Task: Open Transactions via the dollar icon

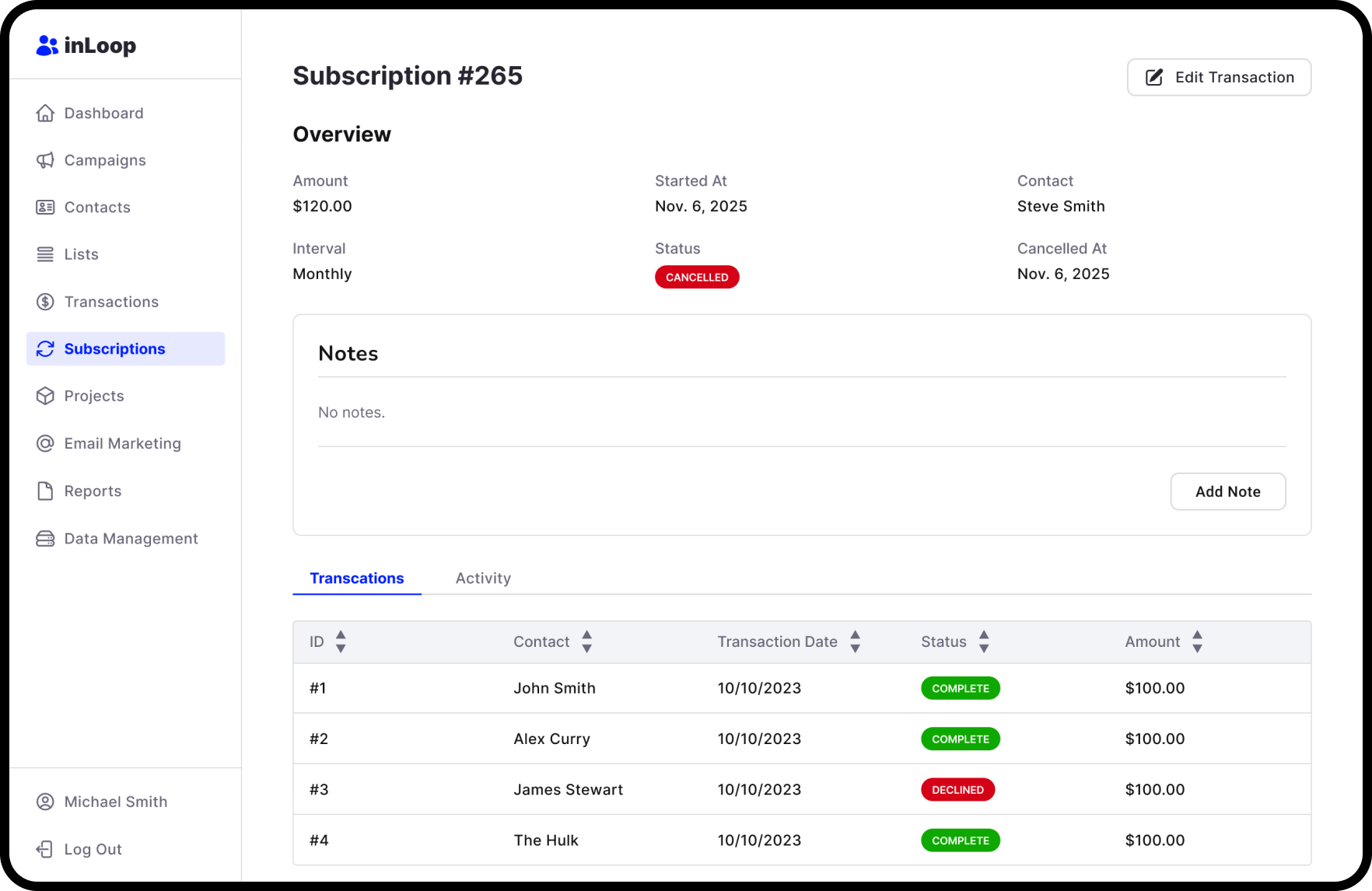Action: tap(45, 302)
